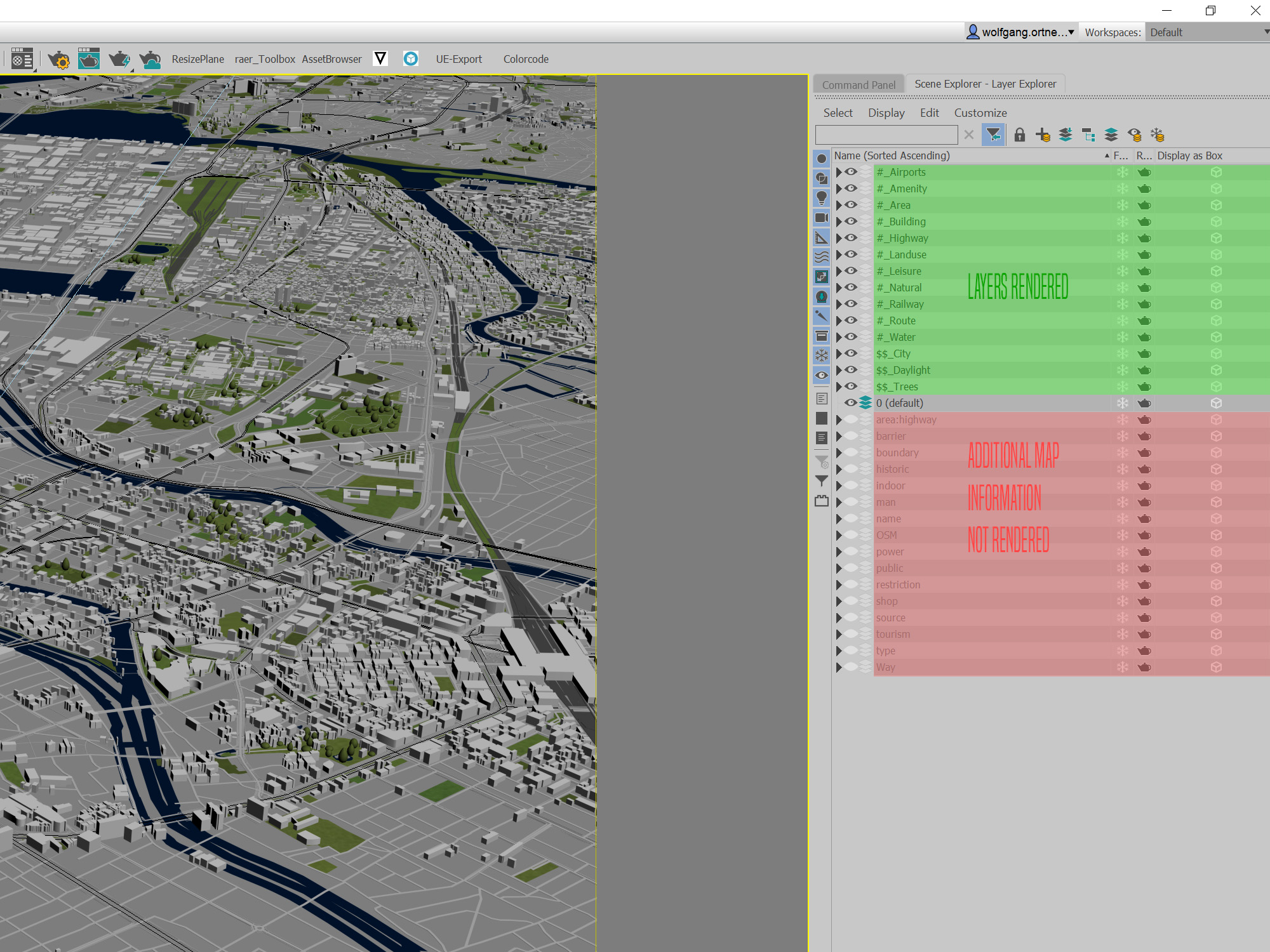Open the Rendered Frame Window icon

[x=89, y=58]
